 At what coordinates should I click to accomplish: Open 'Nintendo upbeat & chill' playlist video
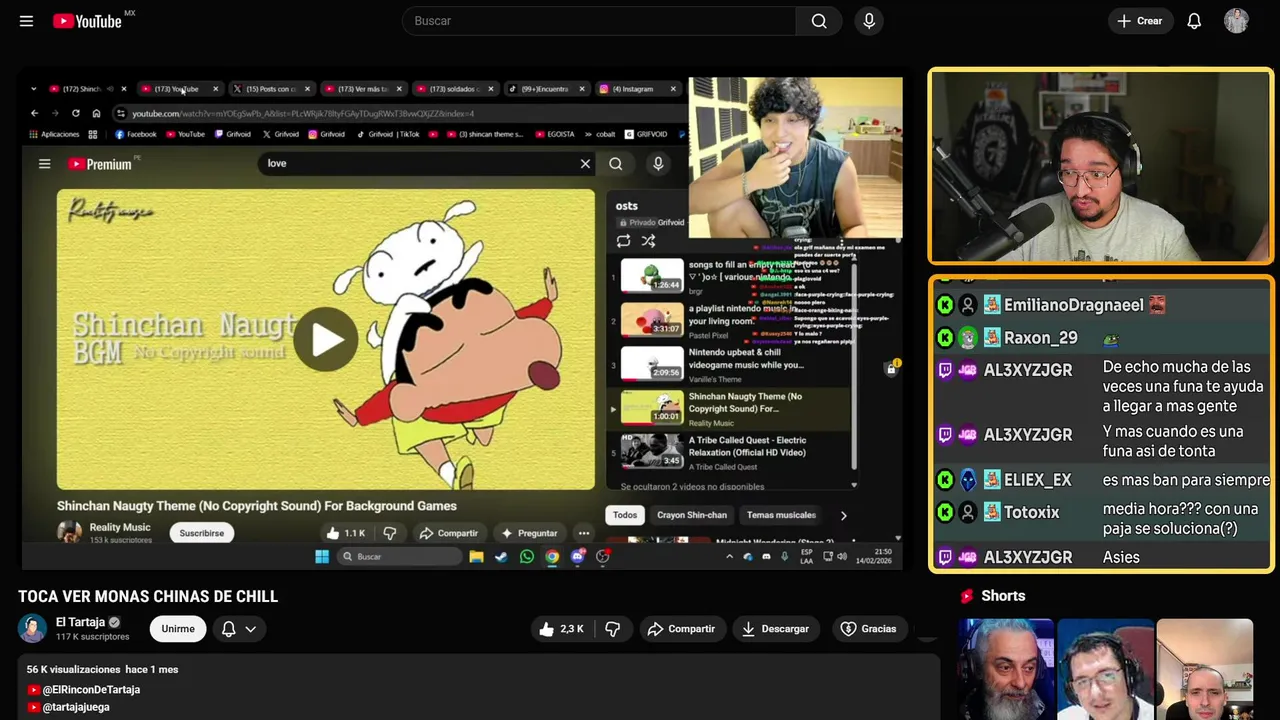(730, 365)
